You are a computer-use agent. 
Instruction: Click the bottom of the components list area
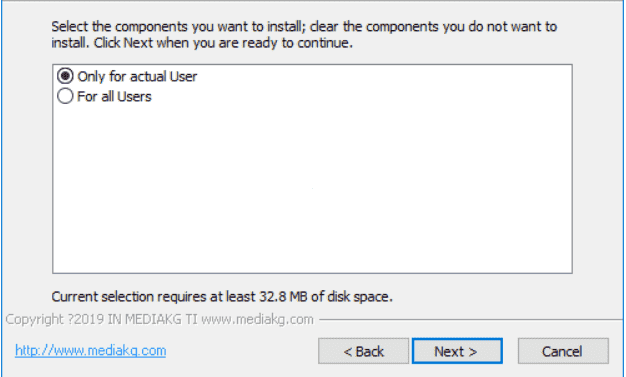click(312, 260)
